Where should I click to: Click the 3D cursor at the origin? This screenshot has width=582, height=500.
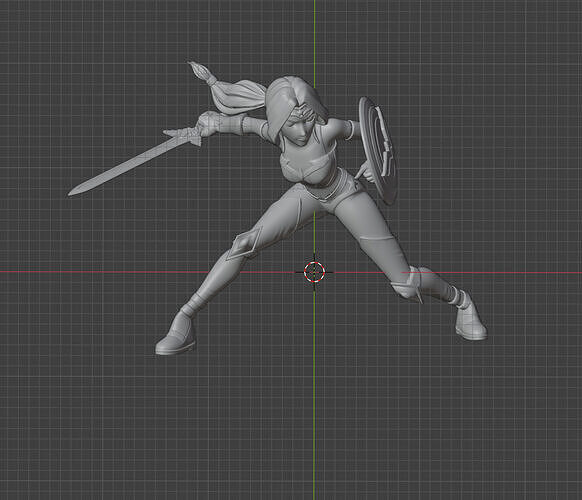[x=314, y=272]
